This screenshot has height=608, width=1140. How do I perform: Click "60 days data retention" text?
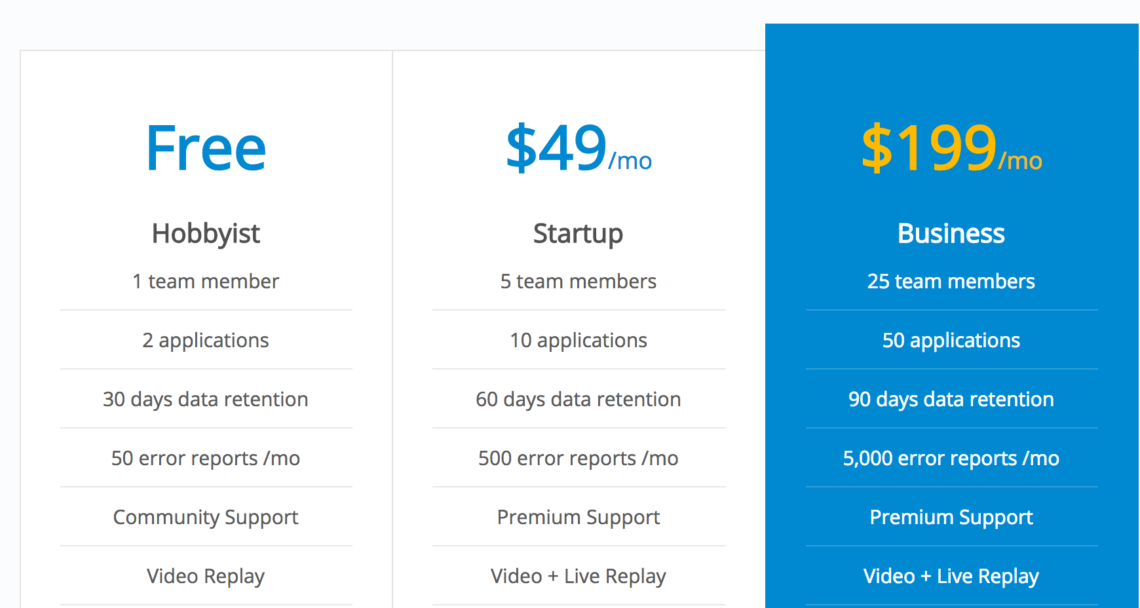point(578,399)
